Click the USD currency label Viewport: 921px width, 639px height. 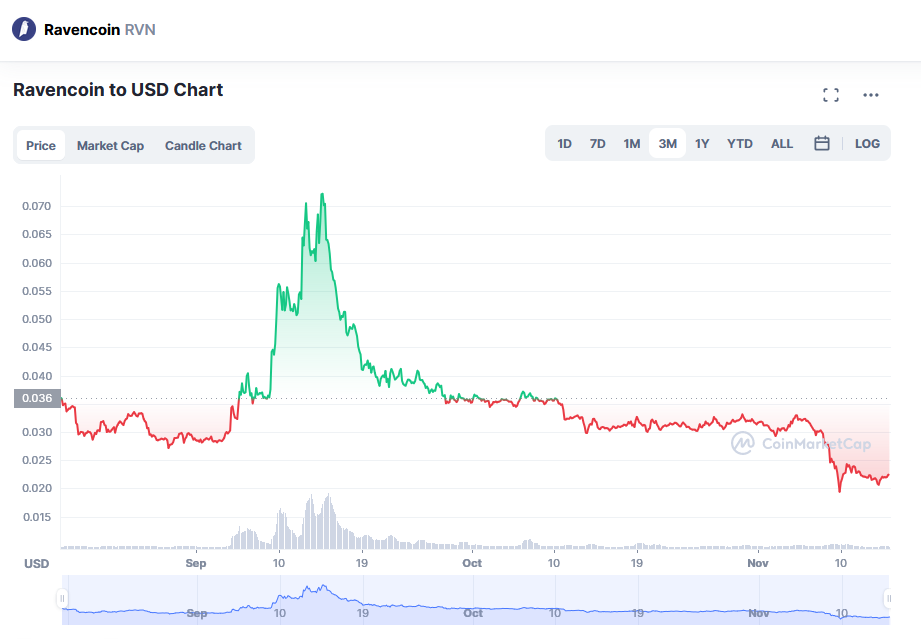(36, 564)
